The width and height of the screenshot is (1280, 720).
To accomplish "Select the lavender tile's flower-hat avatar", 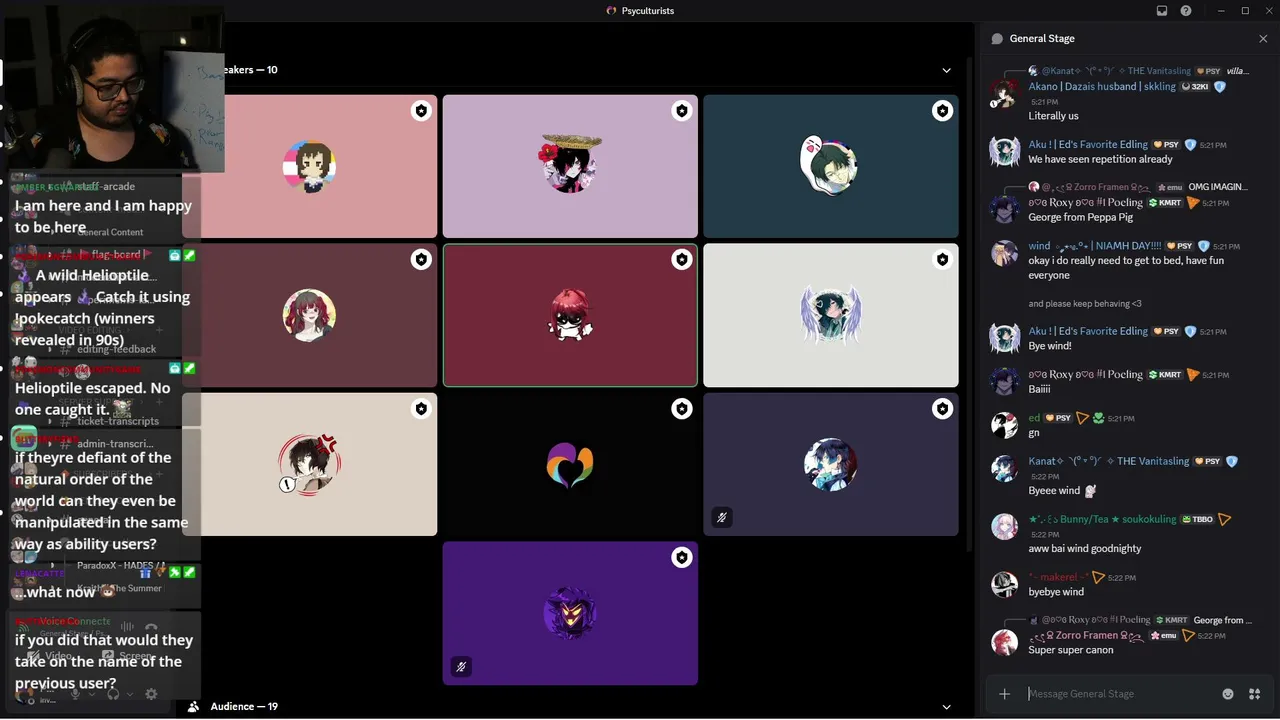I will 570,164.
